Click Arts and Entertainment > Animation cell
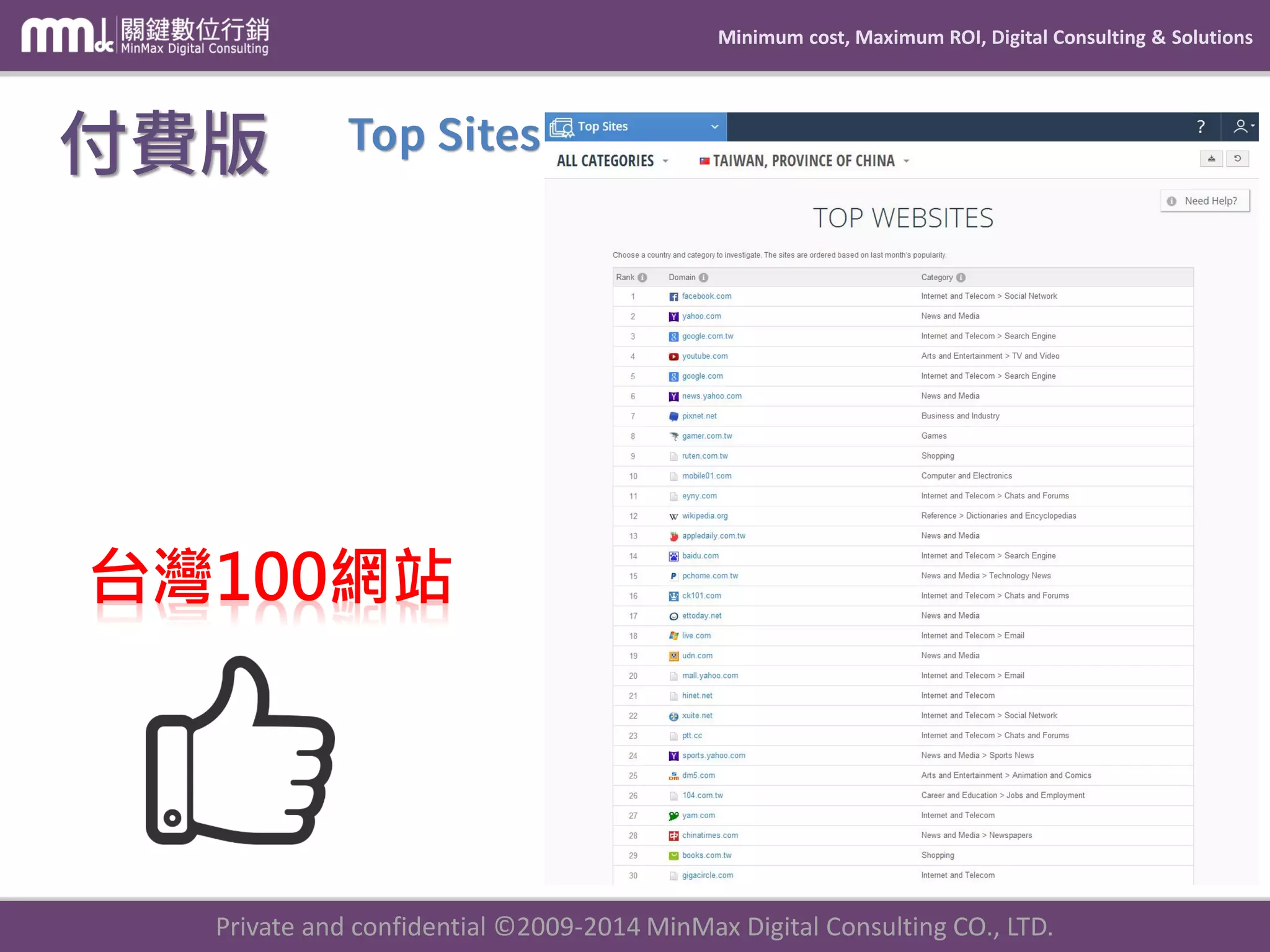This screenshot has height=952, width=1270. [x=1006, y=775]
